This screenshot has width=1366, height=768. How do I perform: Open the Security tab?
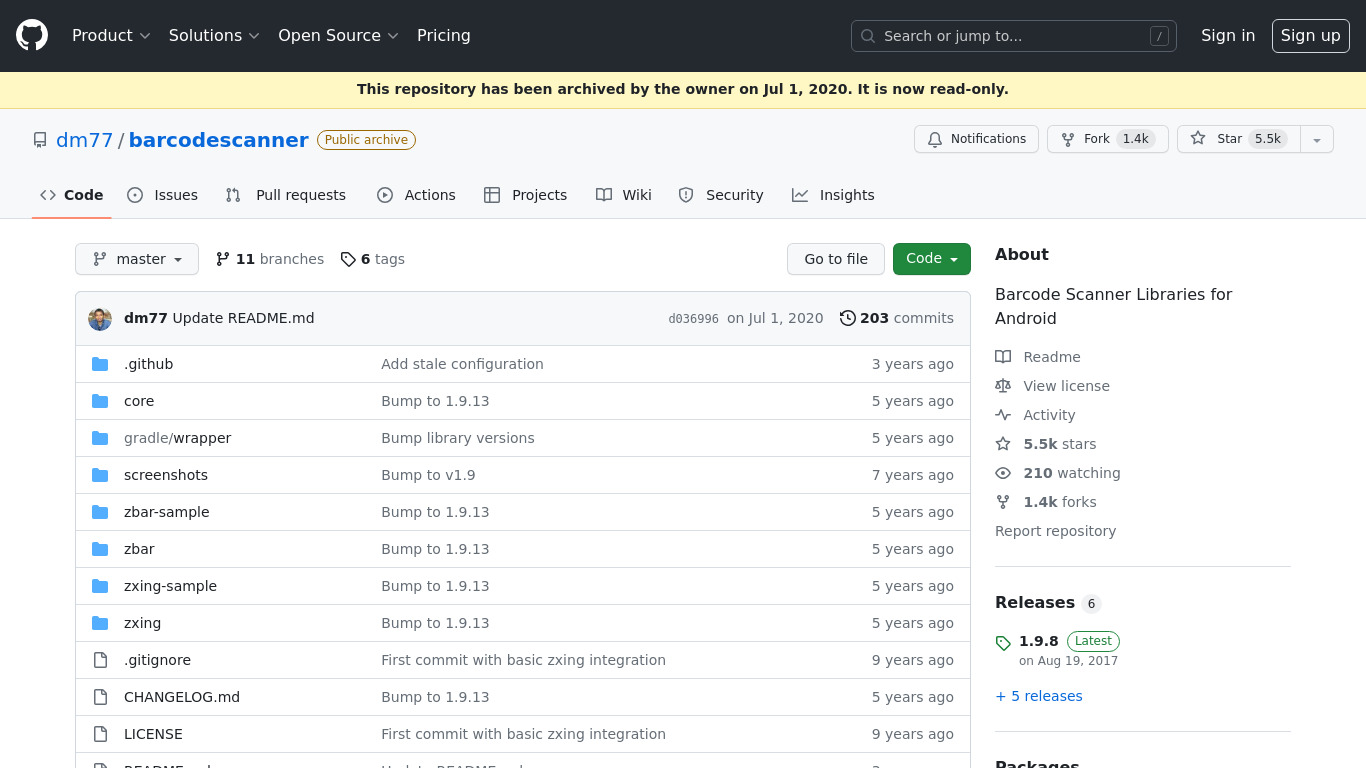coord(721,195)
